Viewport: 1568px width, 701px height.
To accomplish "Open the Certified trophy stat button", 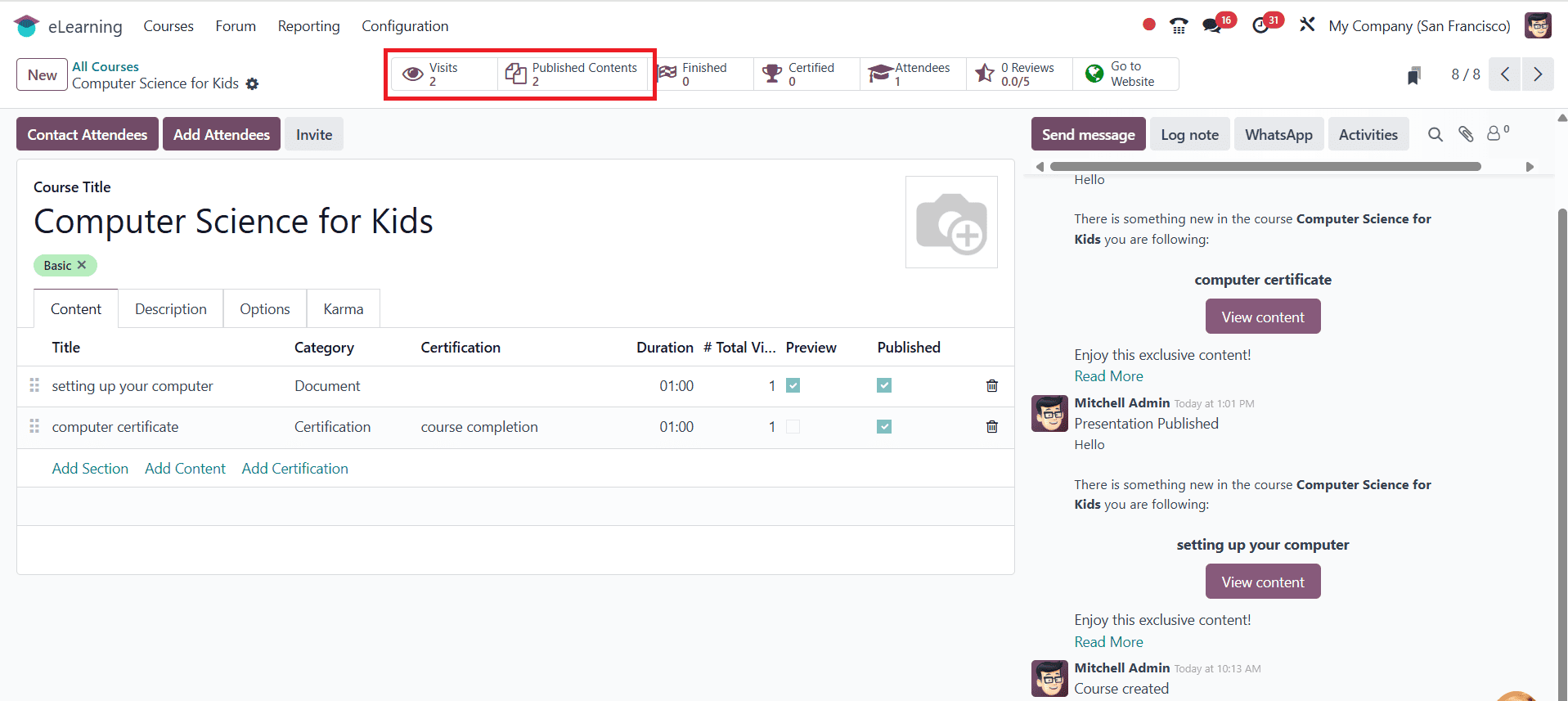I will pyautogui.click(x=806, y=74).
